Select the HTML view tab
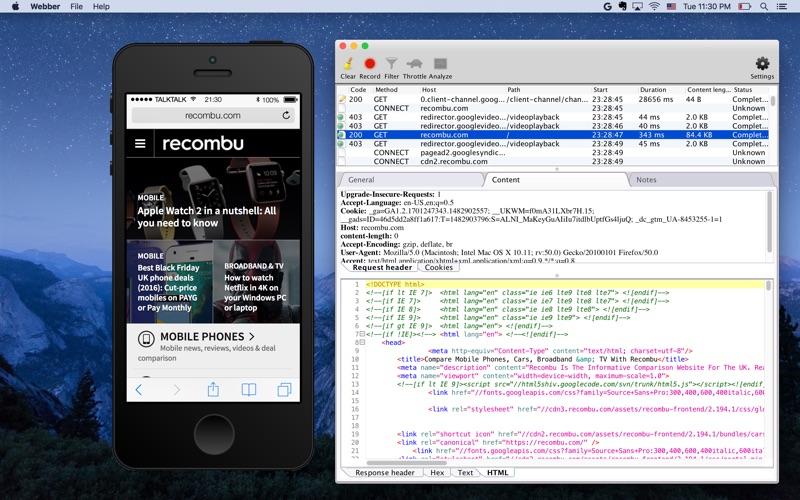This screenshot has width=800, height=500. [x=497, y=472]
